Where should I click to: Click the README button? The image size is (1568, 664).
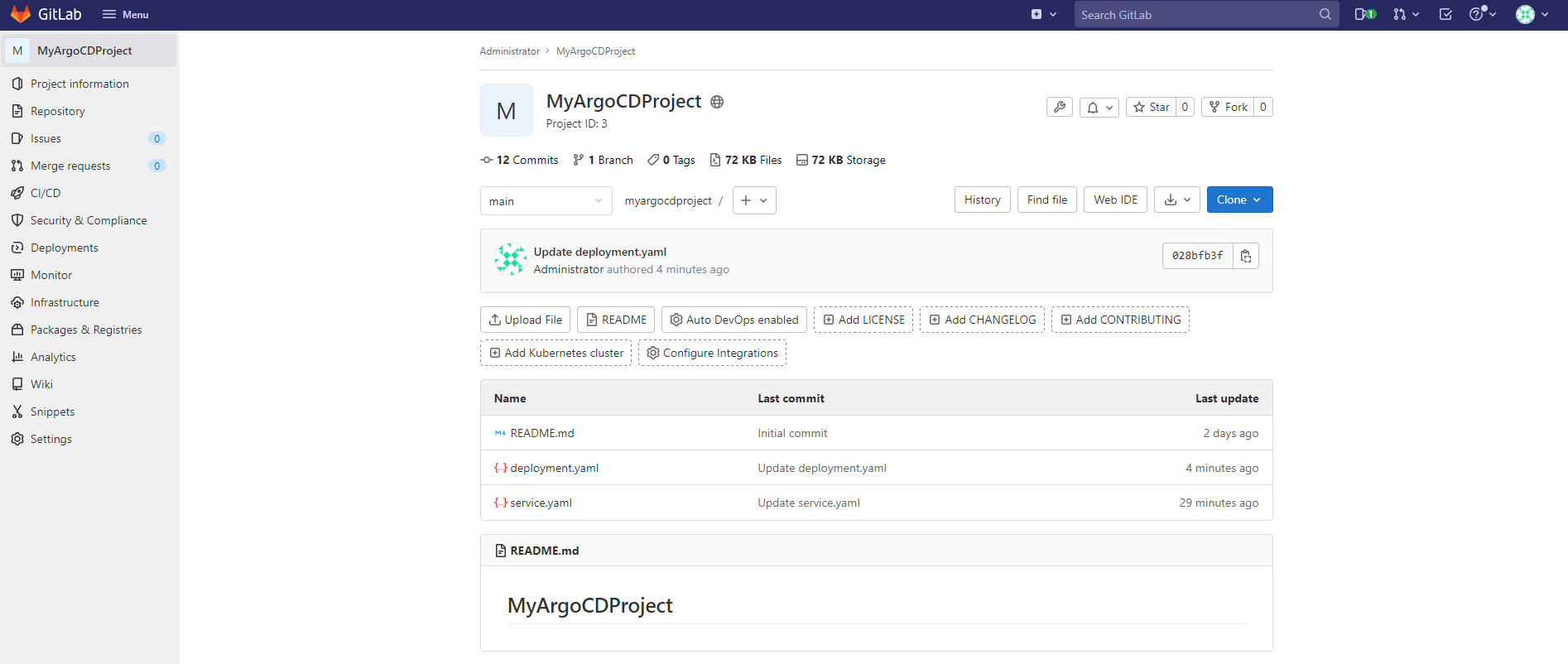616,320
